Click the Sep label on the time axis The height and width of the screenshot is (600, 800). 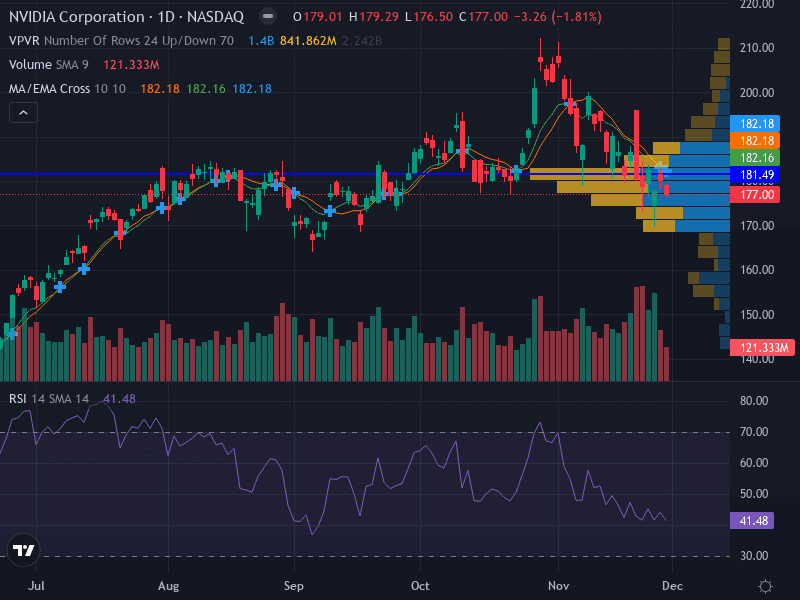pos(294,586)
